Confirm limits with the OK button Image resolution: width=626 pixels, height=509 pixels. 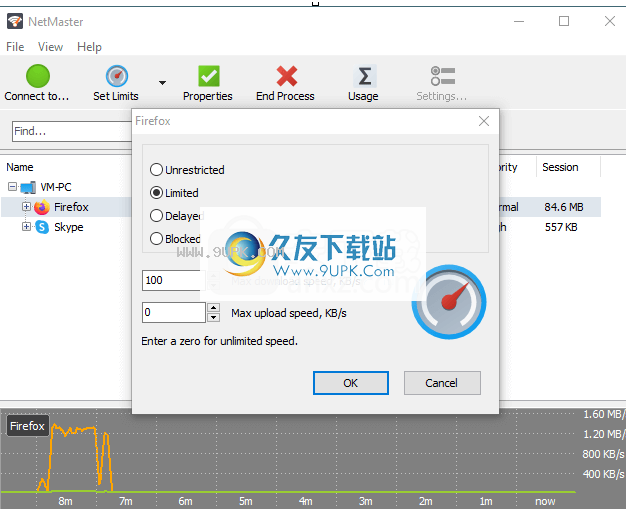pos(351,383)
